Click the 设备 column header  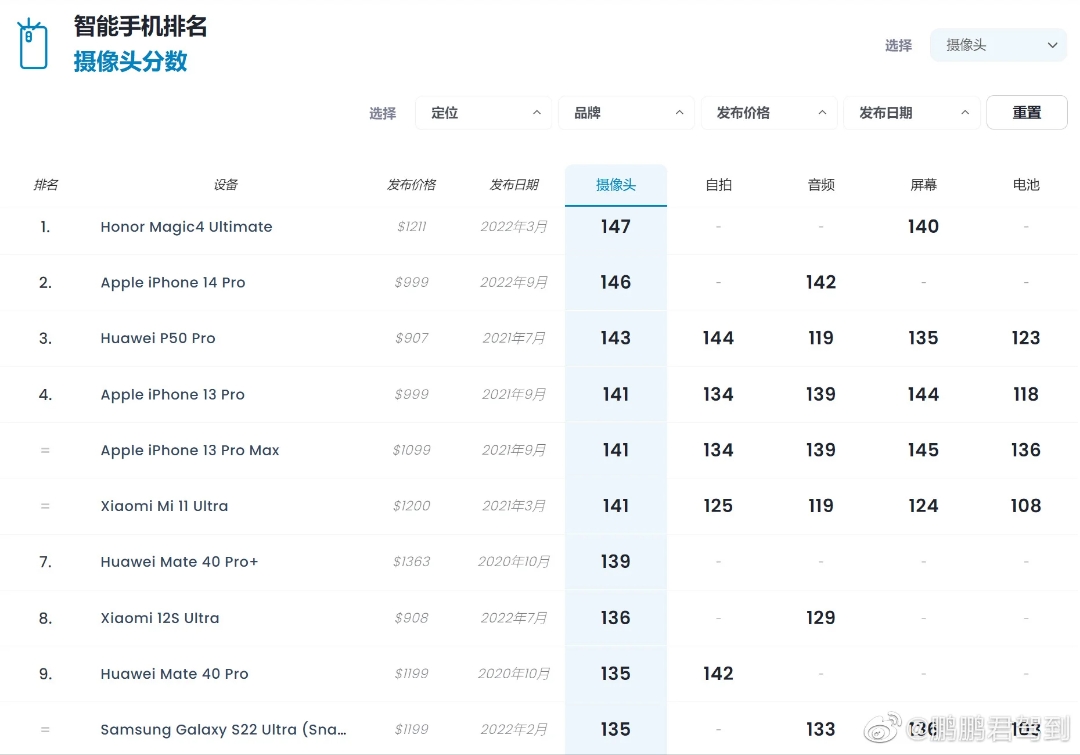click(x=225, y=185)
